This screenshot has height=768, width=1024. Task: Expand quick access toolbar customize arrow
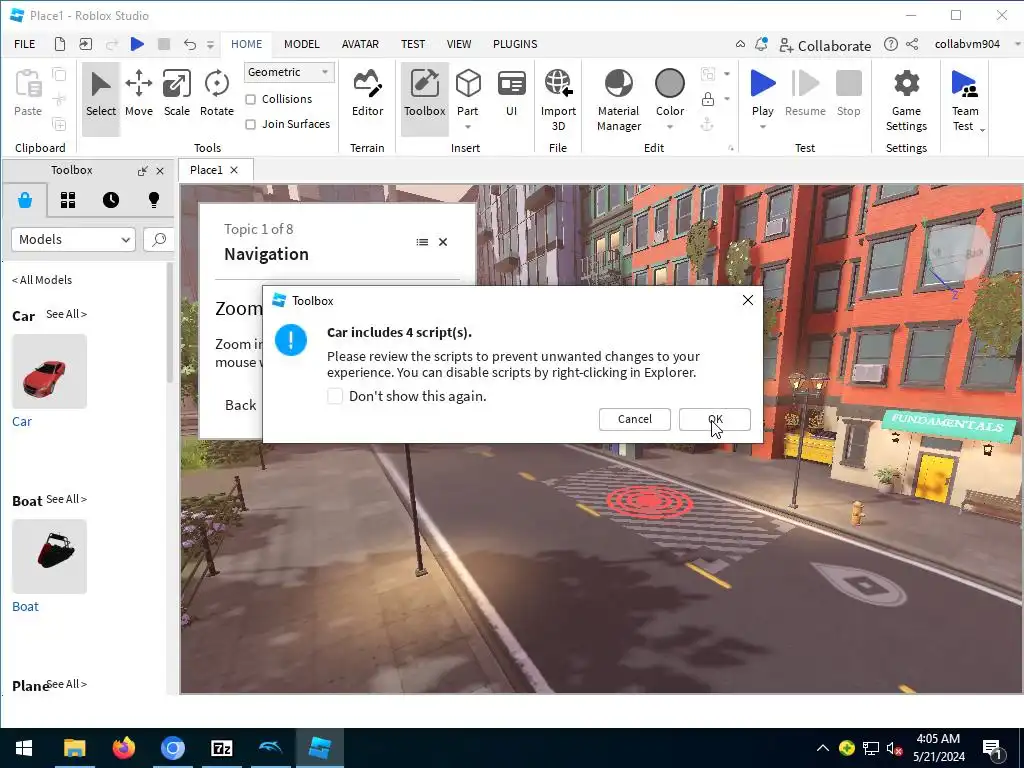210,44
